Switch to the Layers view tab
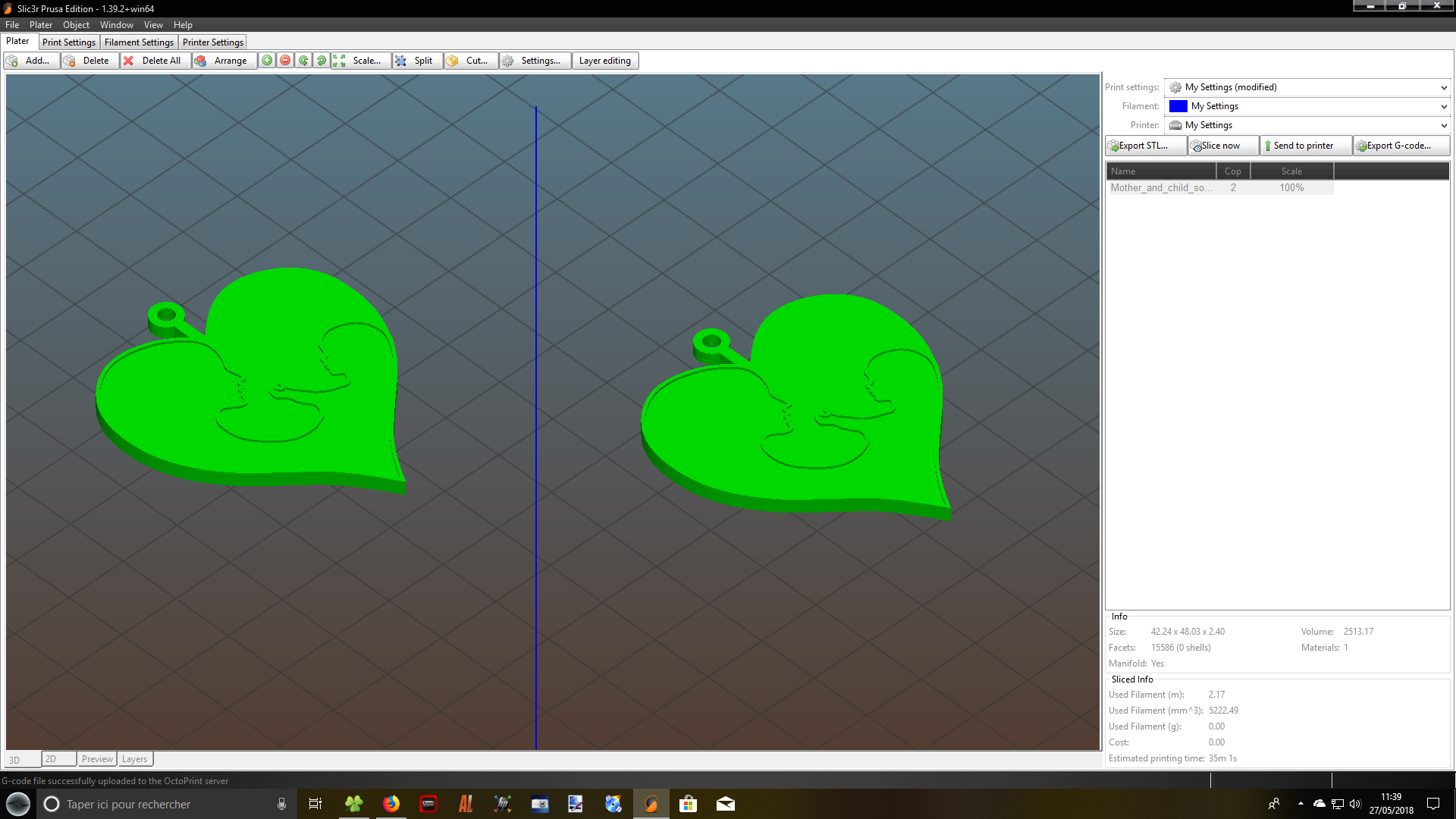1456x819 pixels. point(135,759)
